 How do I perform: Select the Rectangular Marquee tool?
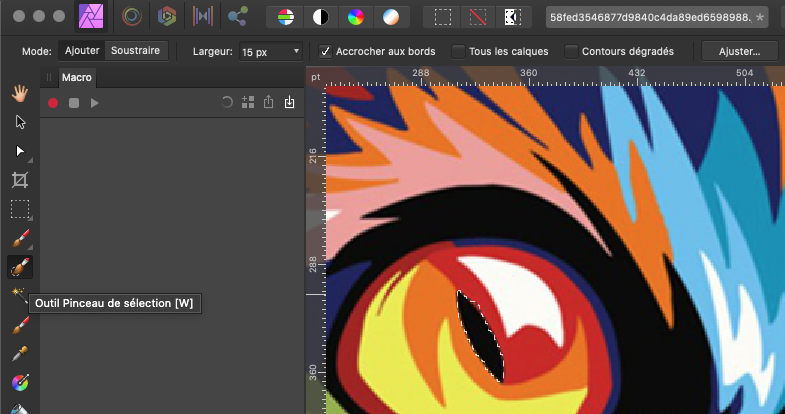point(20,209)
